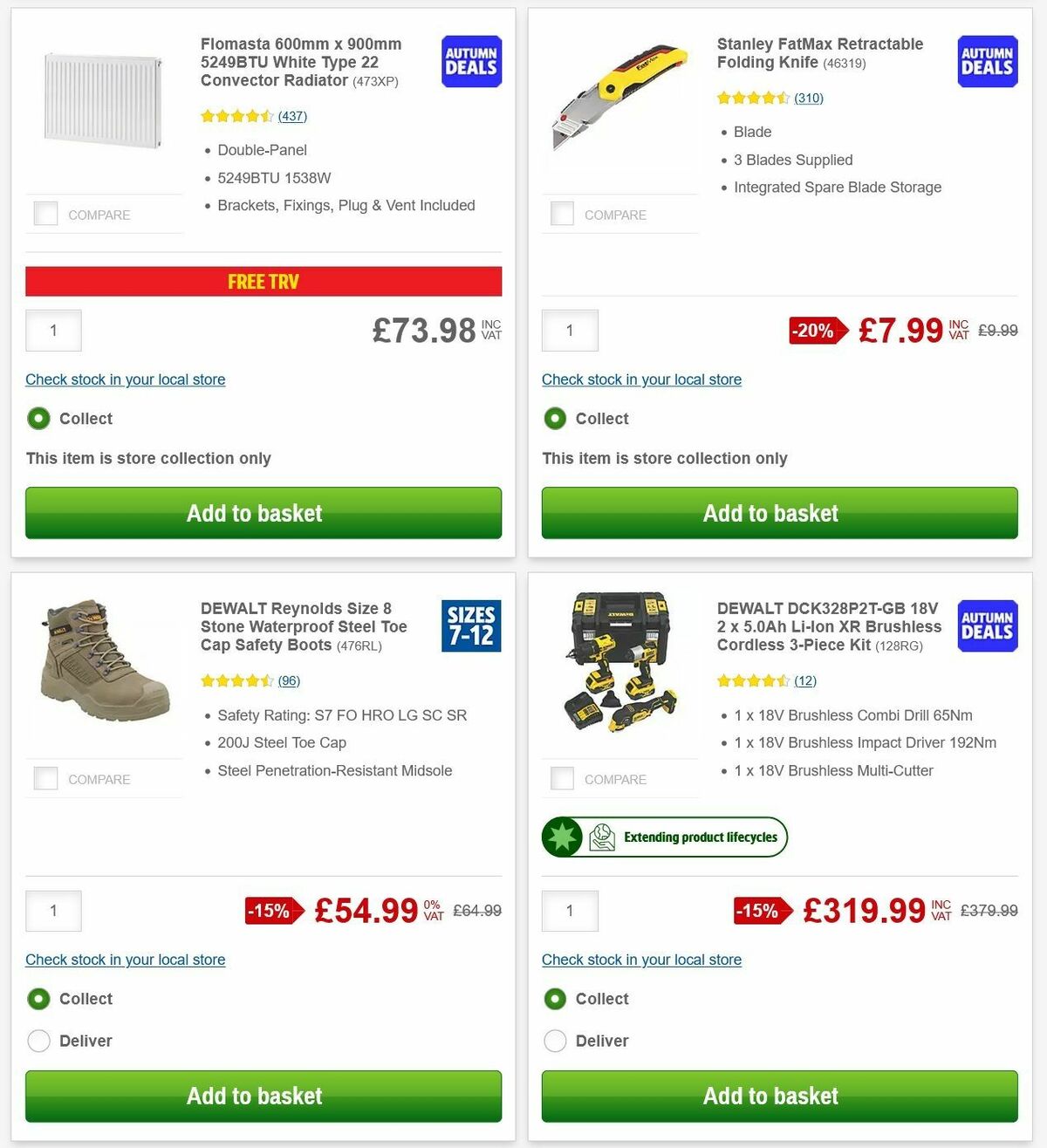
Task: Click the star rating for the Flomasta radiator
Action: [x=236, y=115]
